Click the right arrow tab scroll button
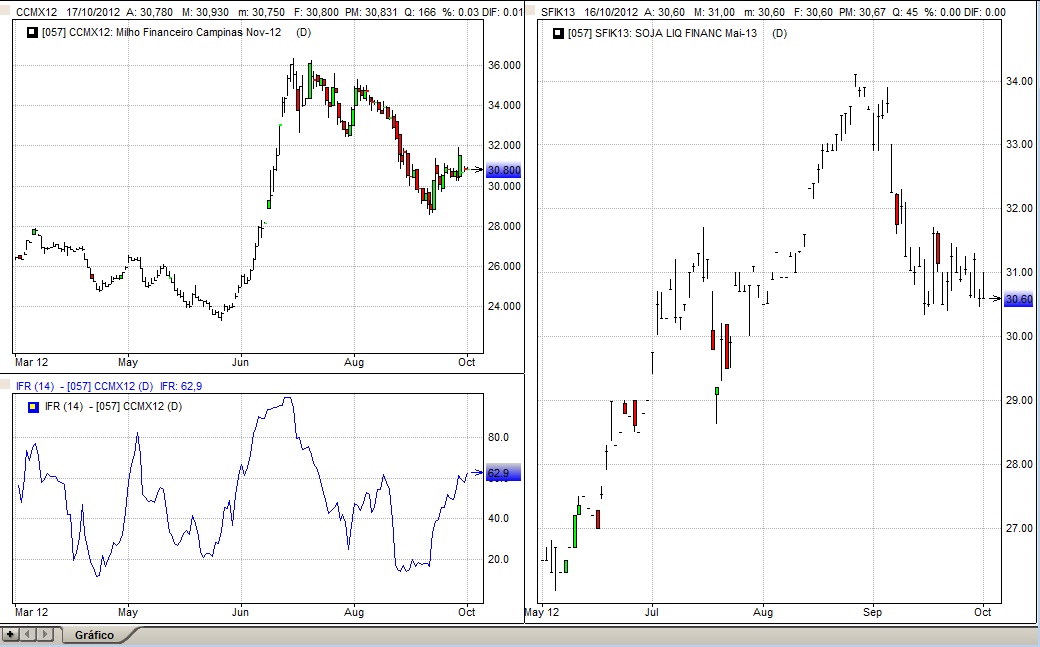 pos(44,634)
